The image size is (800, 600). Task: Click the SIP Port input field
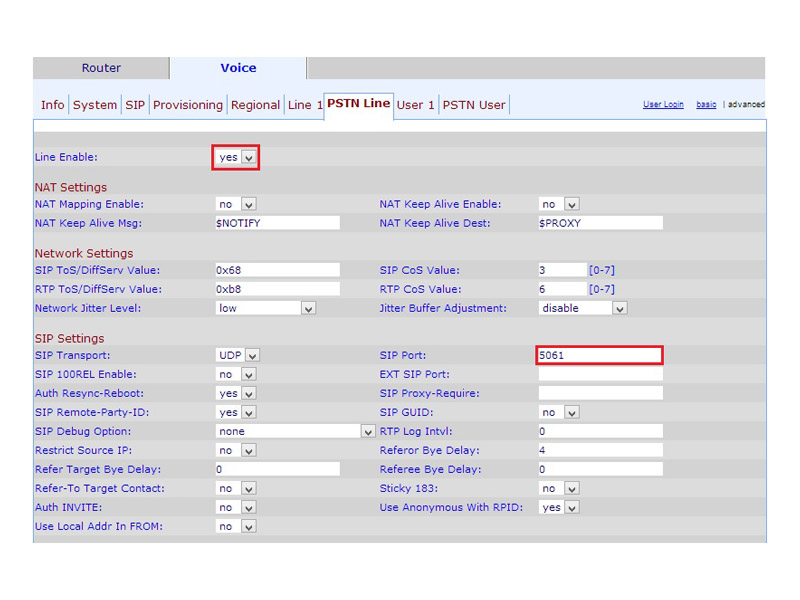pos(599,355)
